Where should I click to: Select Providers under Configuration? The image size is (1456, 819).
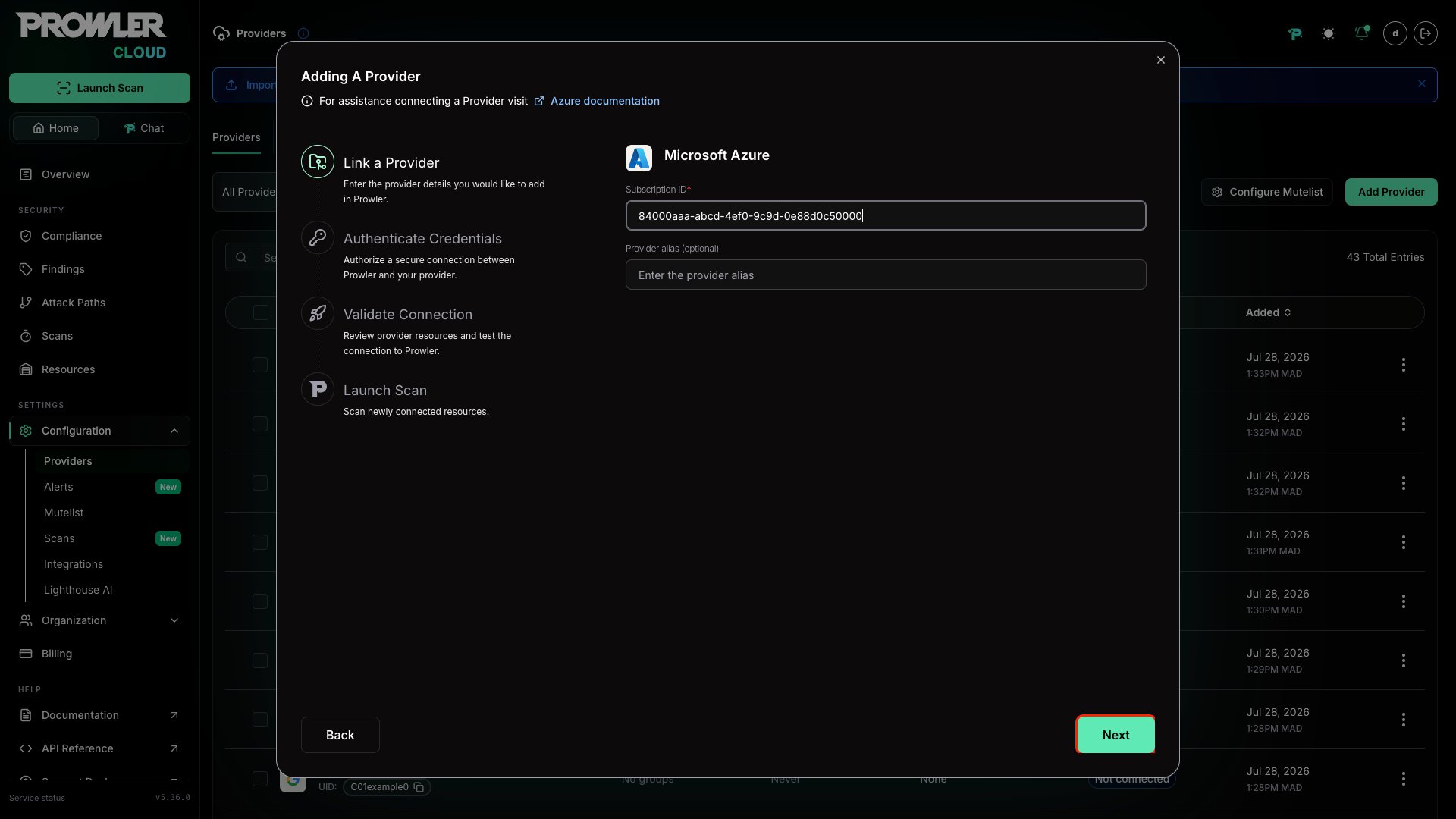pos(68,461)
